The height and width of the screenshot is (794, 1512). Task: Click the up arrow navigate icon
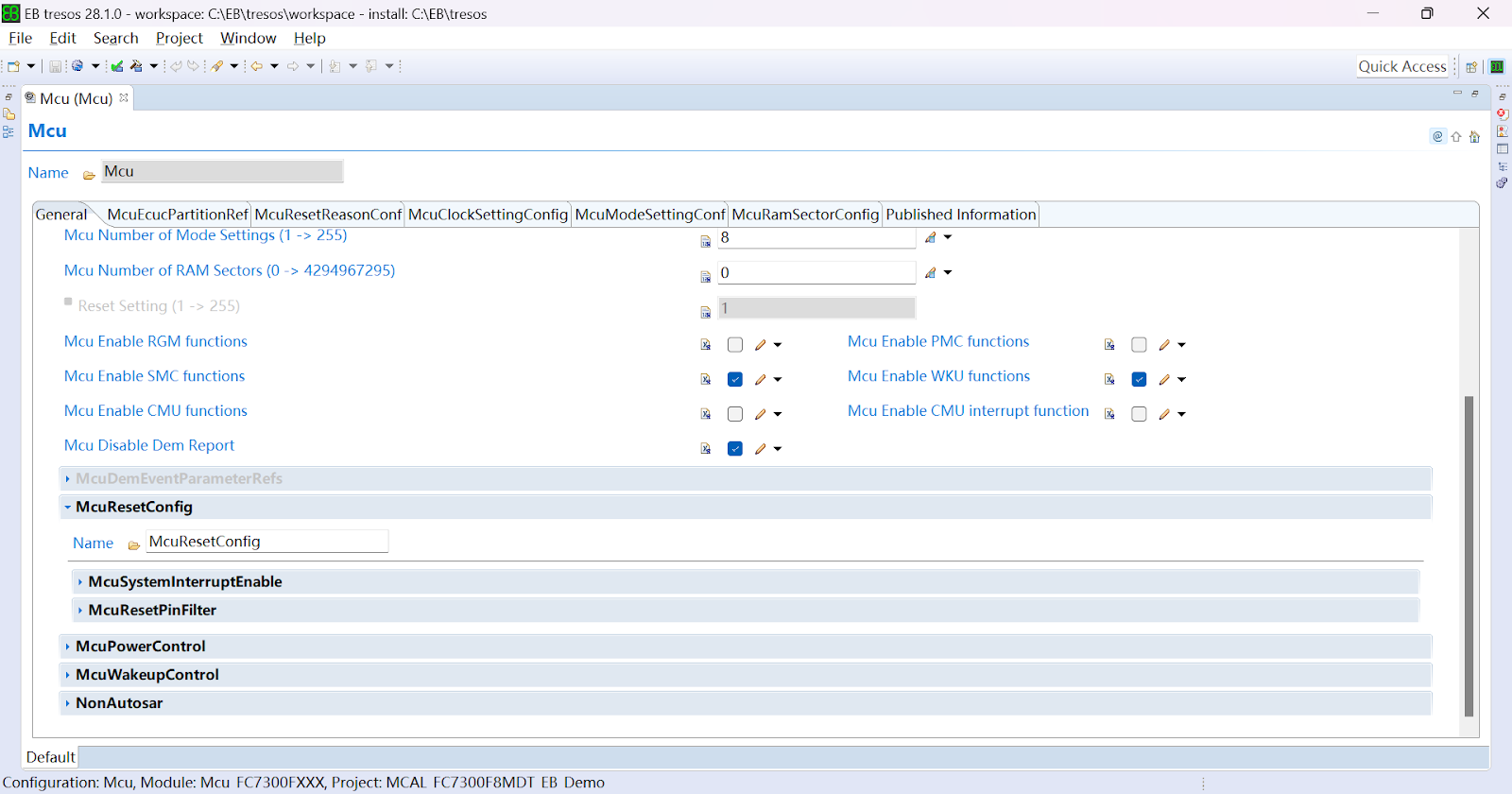tap(1456, 136)
